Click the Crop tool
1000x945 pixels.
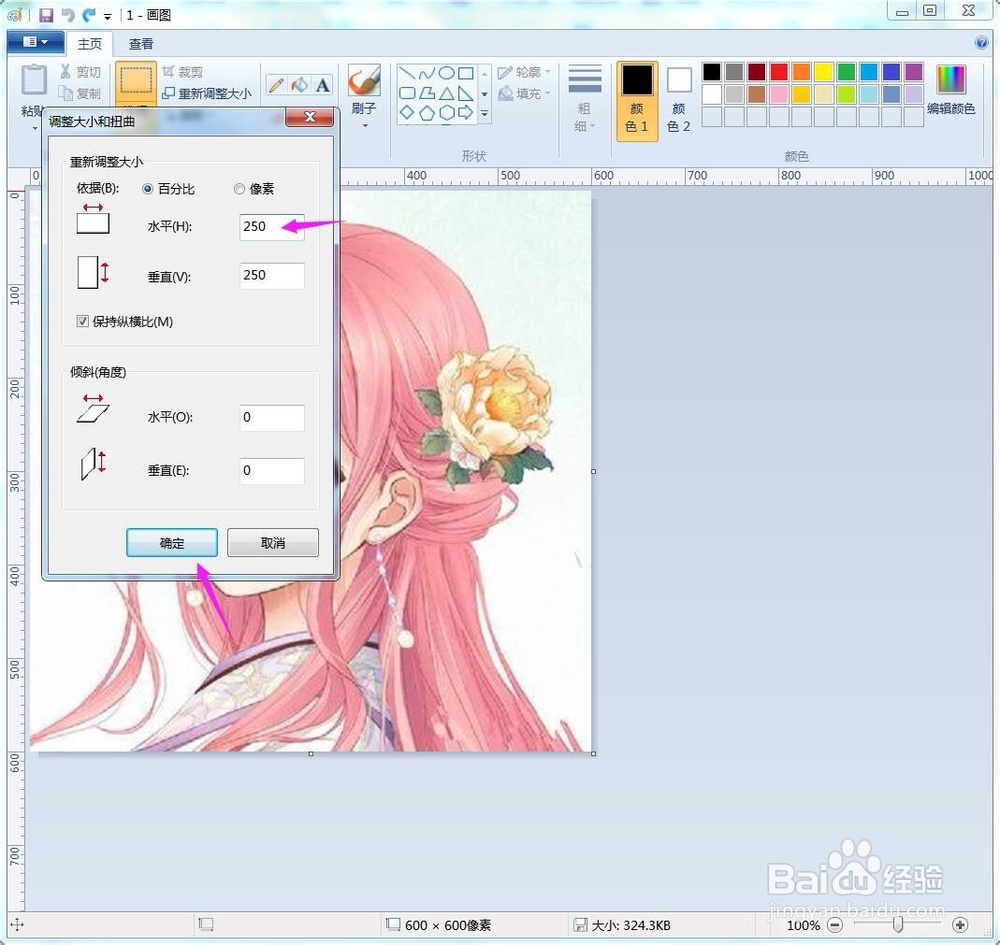183,71
